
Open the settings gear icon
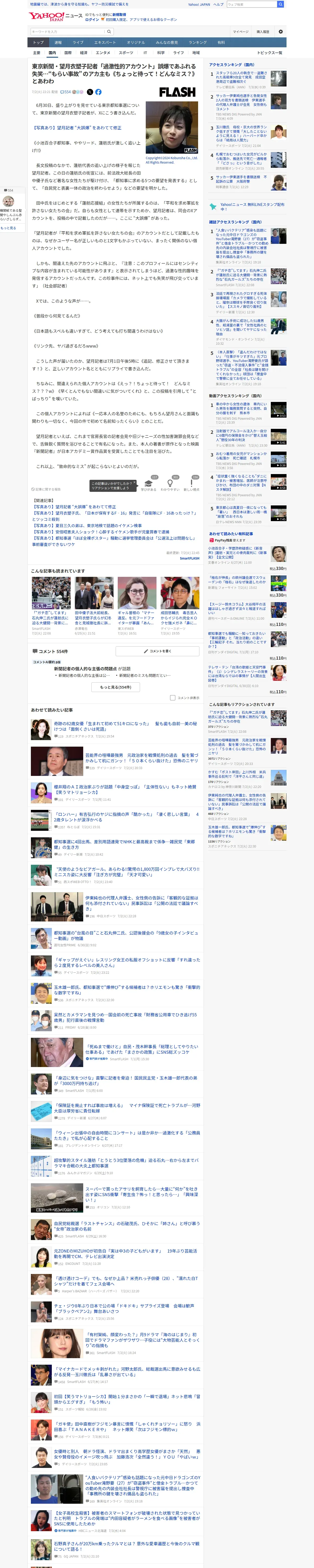point(281,32)
